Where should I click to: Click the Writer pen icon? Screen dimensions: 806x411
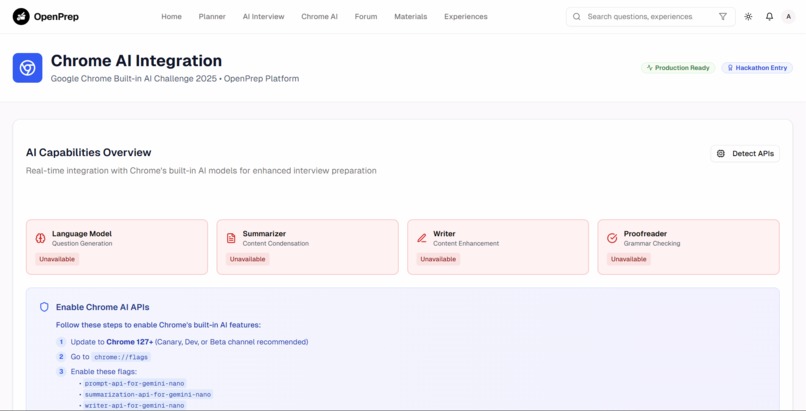point(422,238)
